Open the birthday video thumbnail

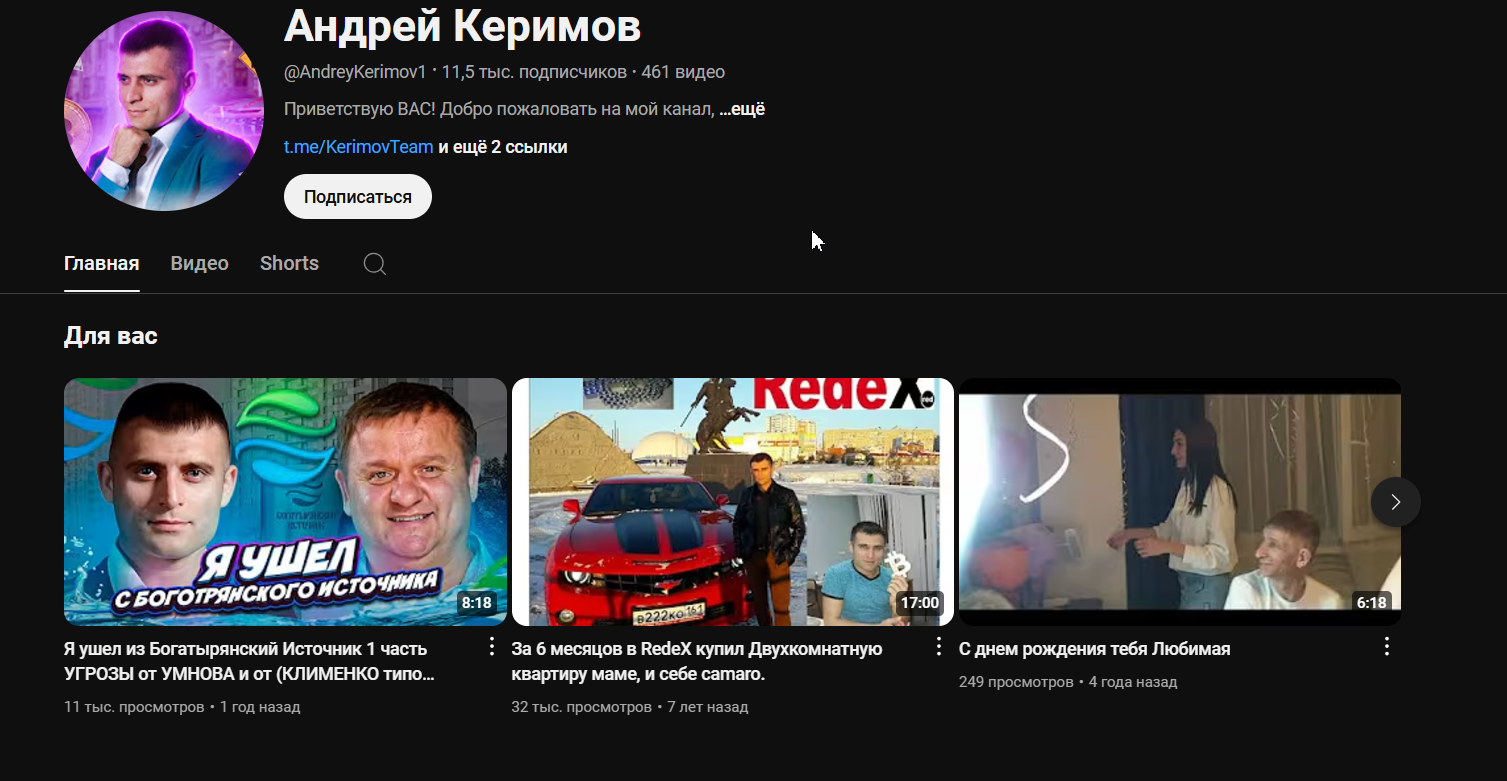[1179, 501]
